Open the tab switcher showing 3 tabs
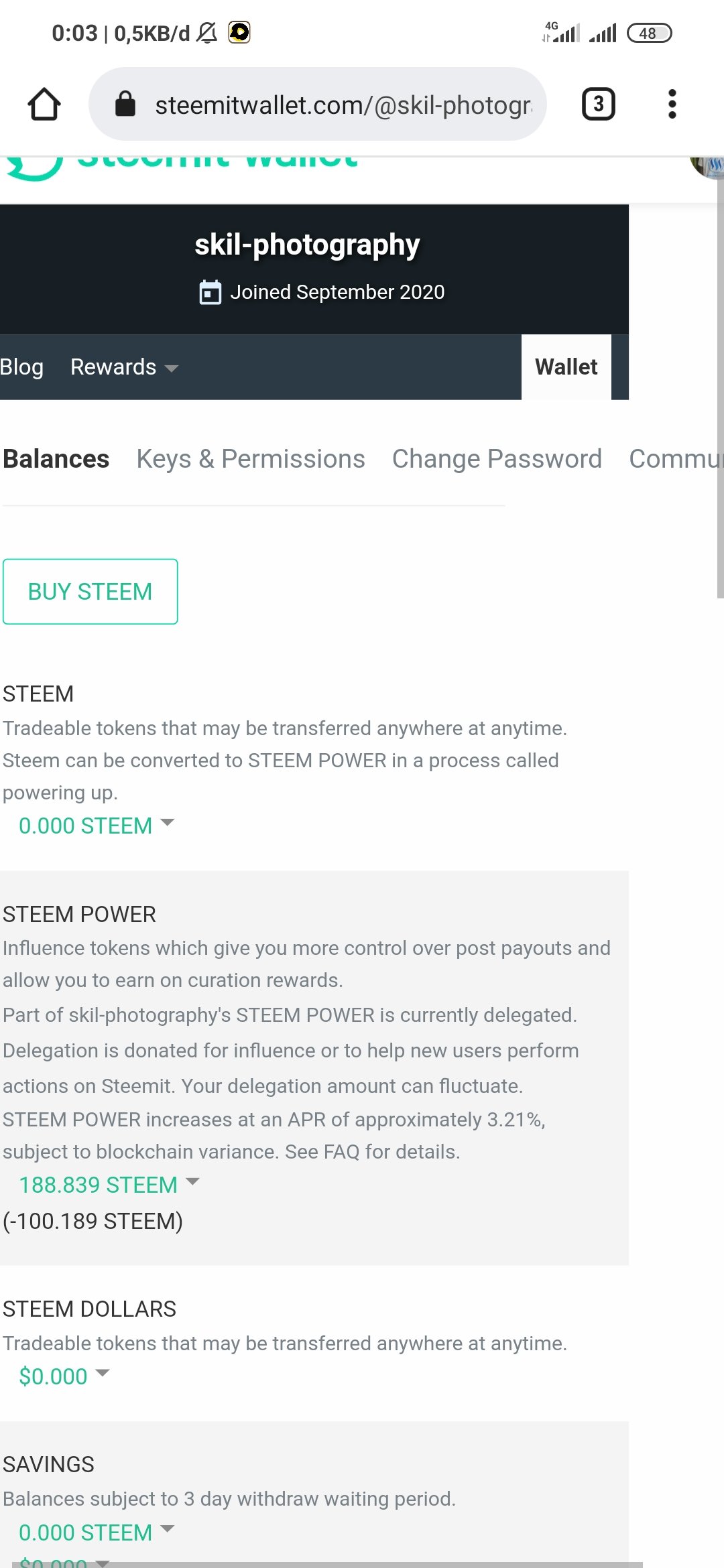 pyautogui.click(x=598, y=104)
